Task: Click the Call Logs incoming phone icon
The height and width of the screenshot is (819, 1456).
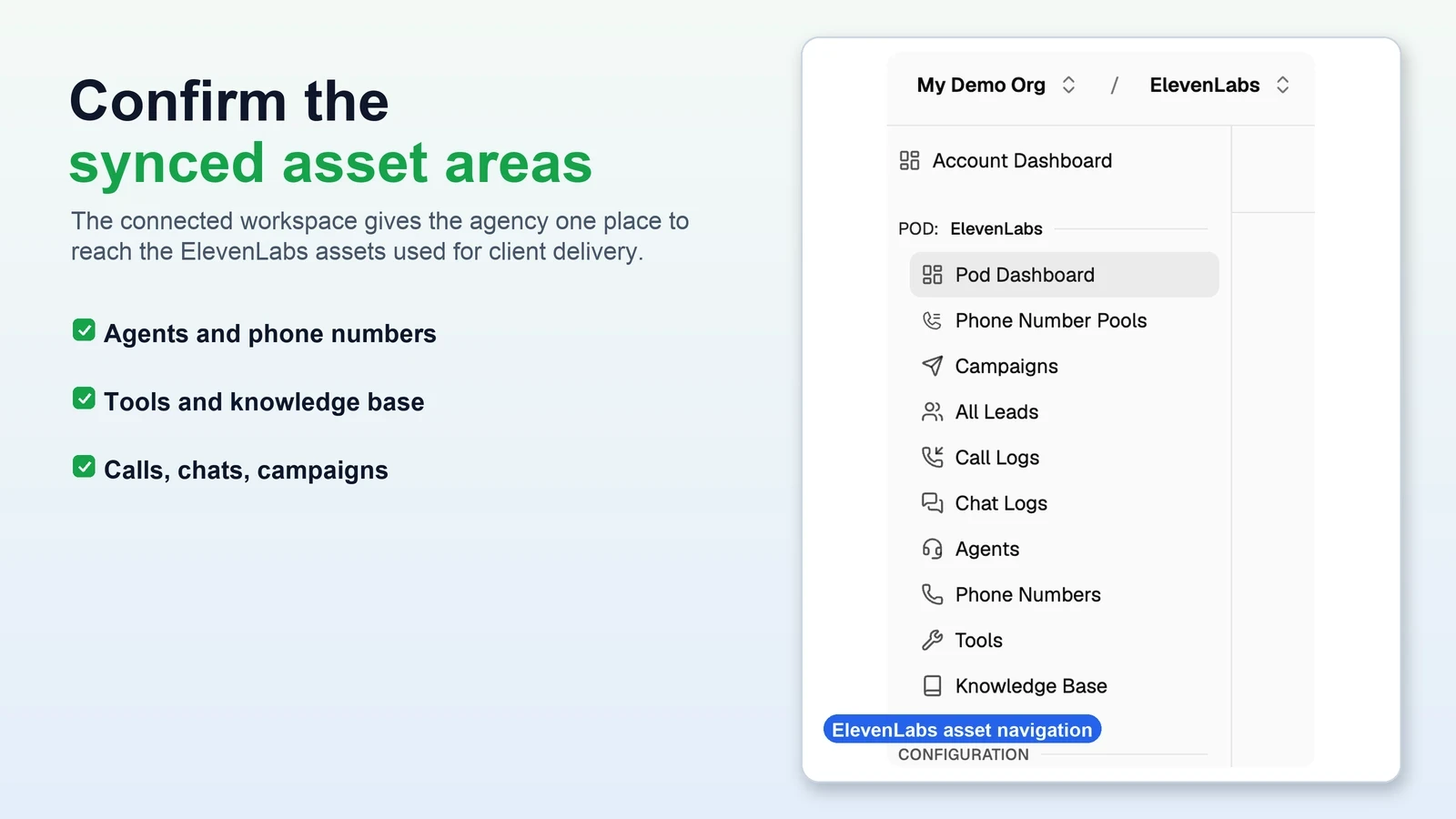Action: (932, 457)
